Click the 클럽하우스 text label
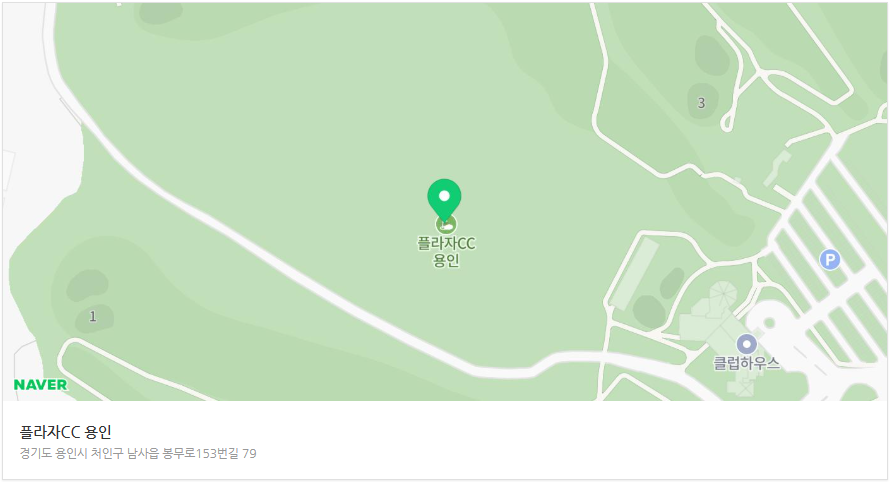Screen dimensions: 890x482 pos(746,363)
